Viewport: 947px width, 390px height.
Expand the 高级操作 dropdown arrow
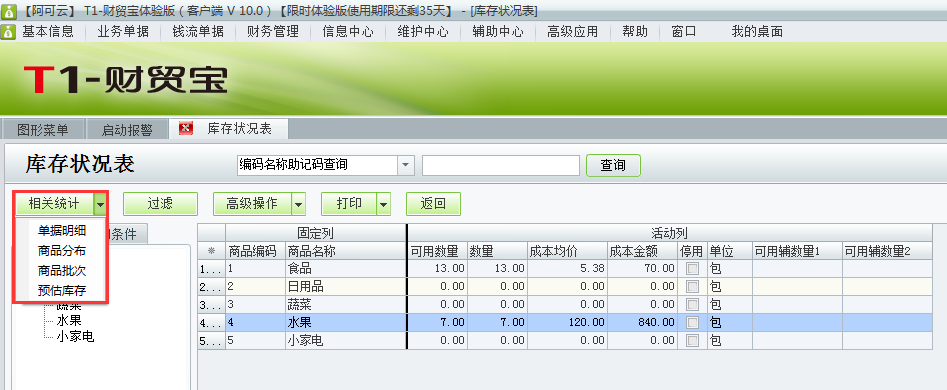click(x=298, y=204)
